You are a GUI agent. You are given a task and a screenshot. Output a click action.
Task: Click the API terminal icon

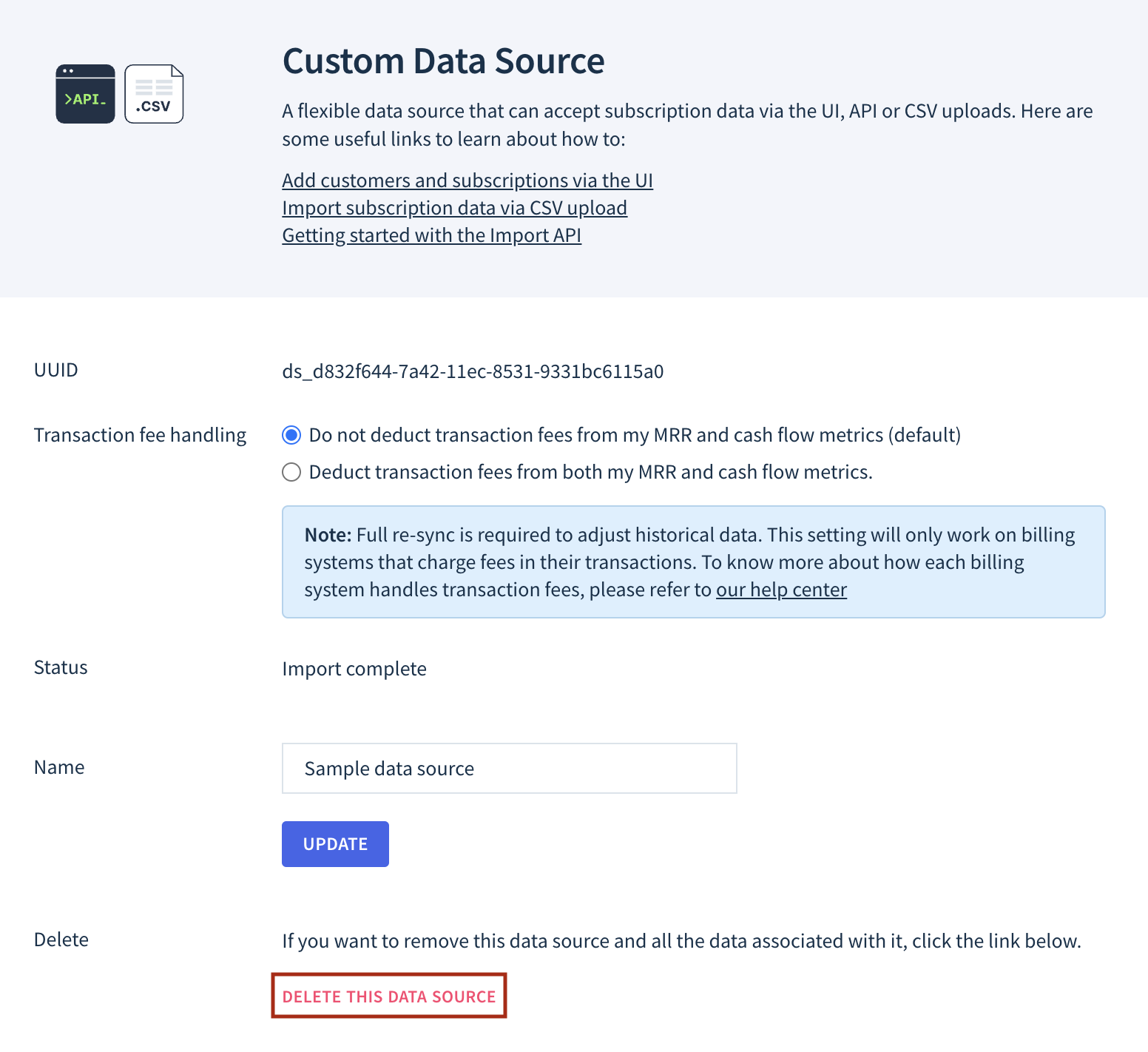pos(85,94)
